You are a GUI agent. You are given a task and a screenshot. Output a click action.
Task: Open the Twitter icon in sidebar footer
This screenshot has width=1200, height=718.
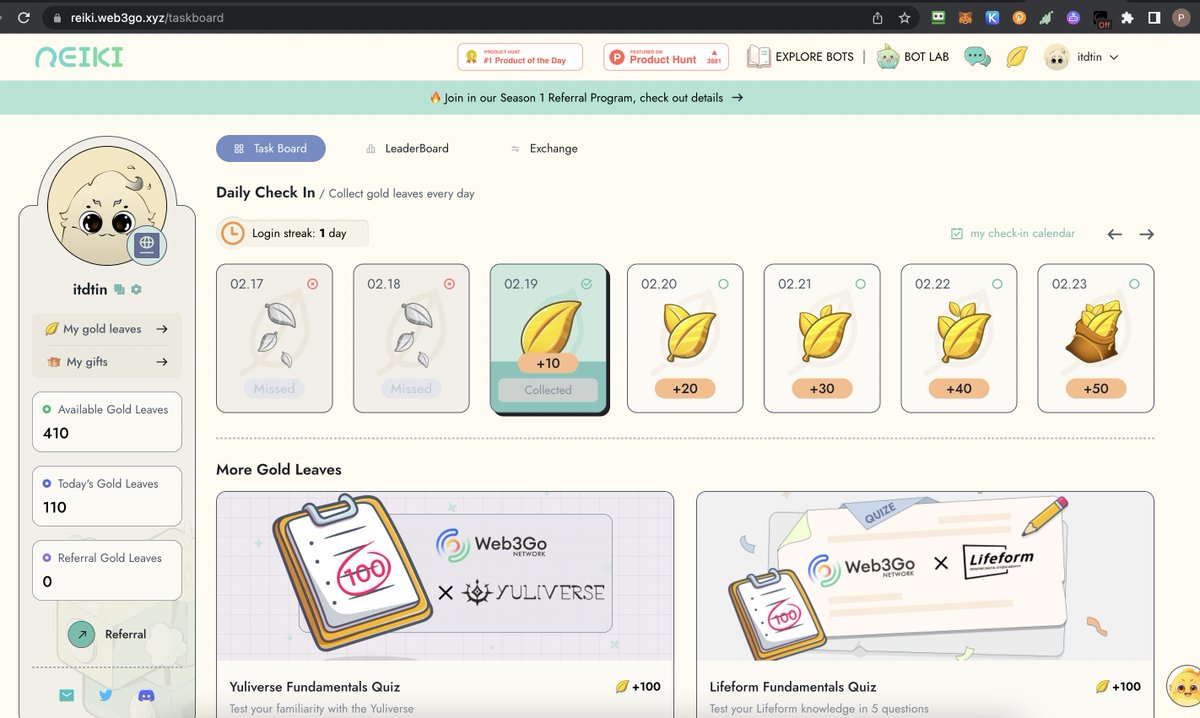pyautogui.click(x=106, y=695)
